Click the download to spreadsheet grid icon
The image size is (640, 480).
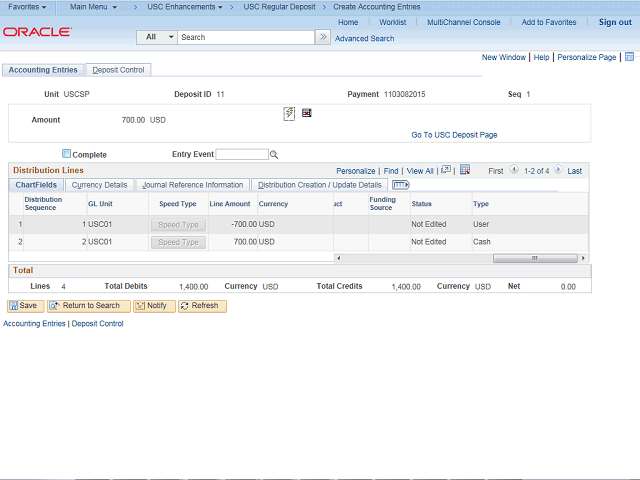[465, 170]
